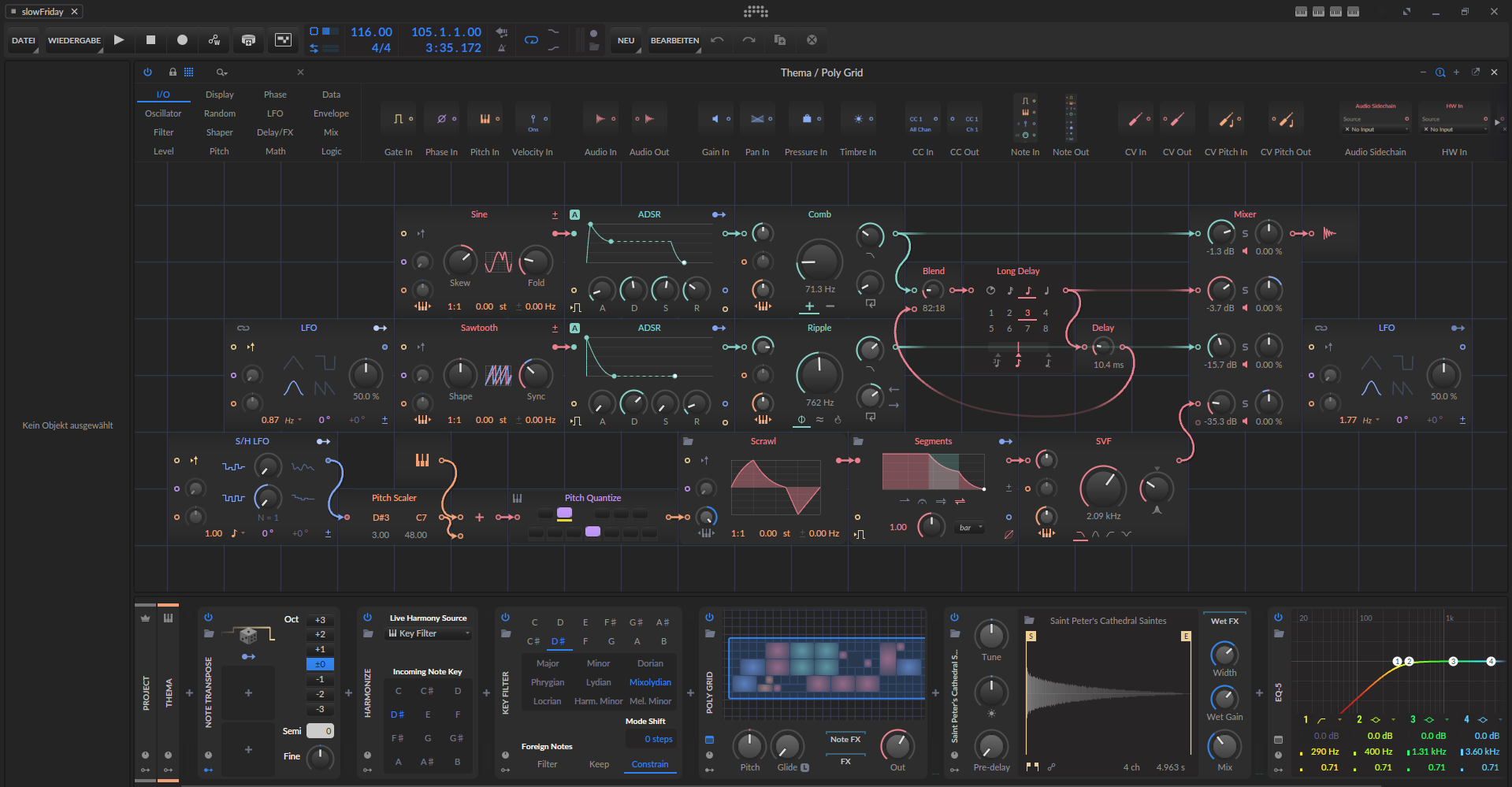1512x787 pixels.
Task: Toggle the lock icon in grid header
Action: click(x=173, y=72)
